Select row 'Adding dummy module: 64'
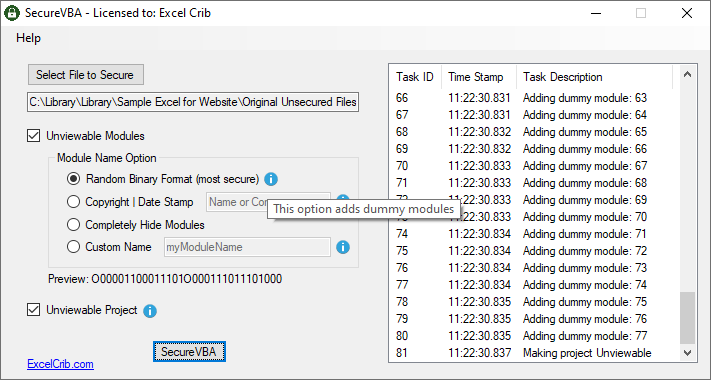Image resolution: width=711 pixels, height=380 pixels. click(x=535, y=115)
